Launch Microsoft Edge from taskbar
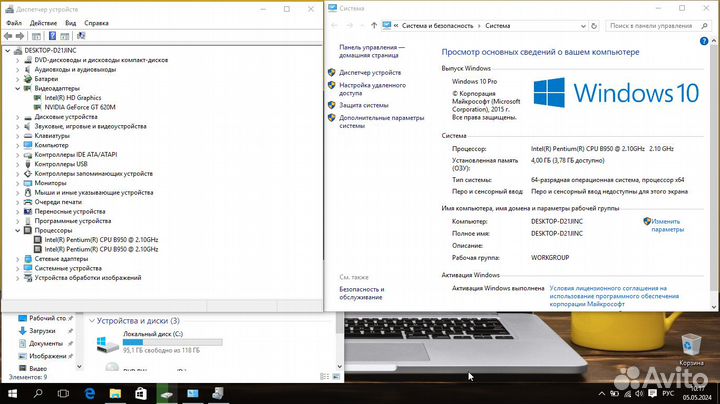Viewport: 720px width, 404px height. (90, 393)
